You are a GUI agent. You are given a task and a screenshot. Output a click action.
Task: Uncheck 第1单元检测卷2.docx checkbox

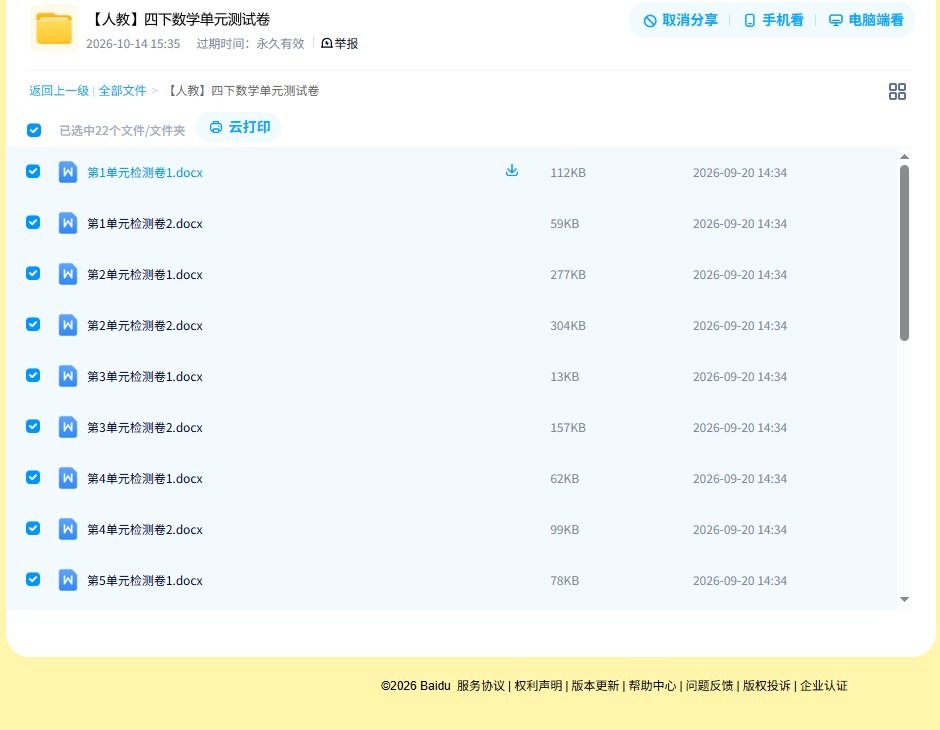coord(33,222)
